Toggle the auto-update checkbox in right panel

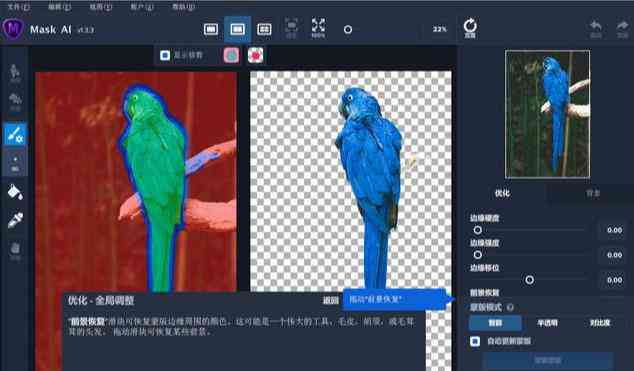475,341
